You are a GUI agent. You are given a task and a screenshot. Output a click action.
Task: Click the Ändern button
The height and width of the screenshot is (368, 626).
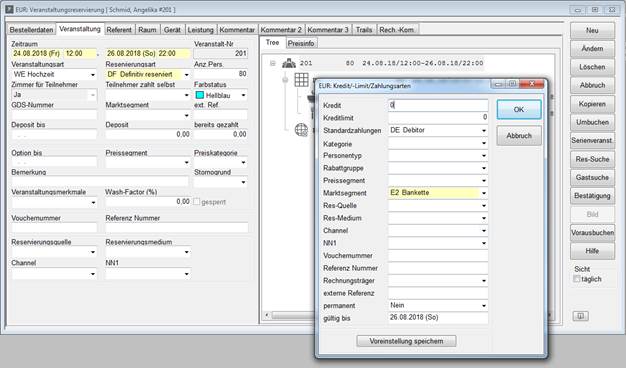click(x=592, y=49)
